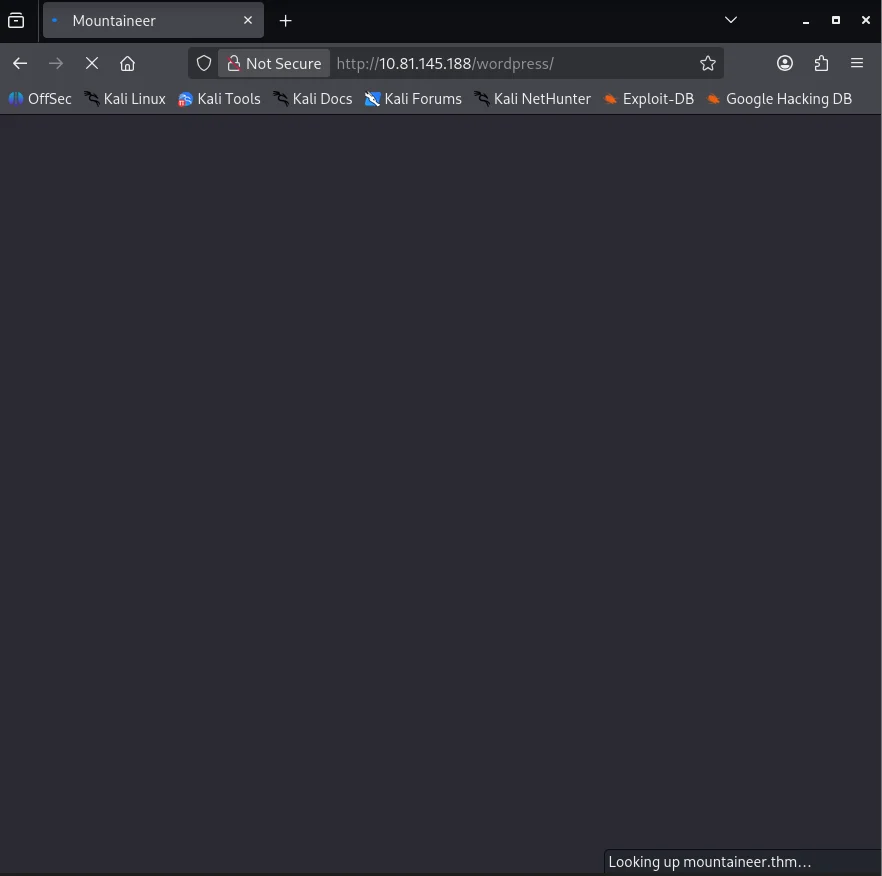Click the URL address field
Screen dimensions: 882x876
point(510,63)
